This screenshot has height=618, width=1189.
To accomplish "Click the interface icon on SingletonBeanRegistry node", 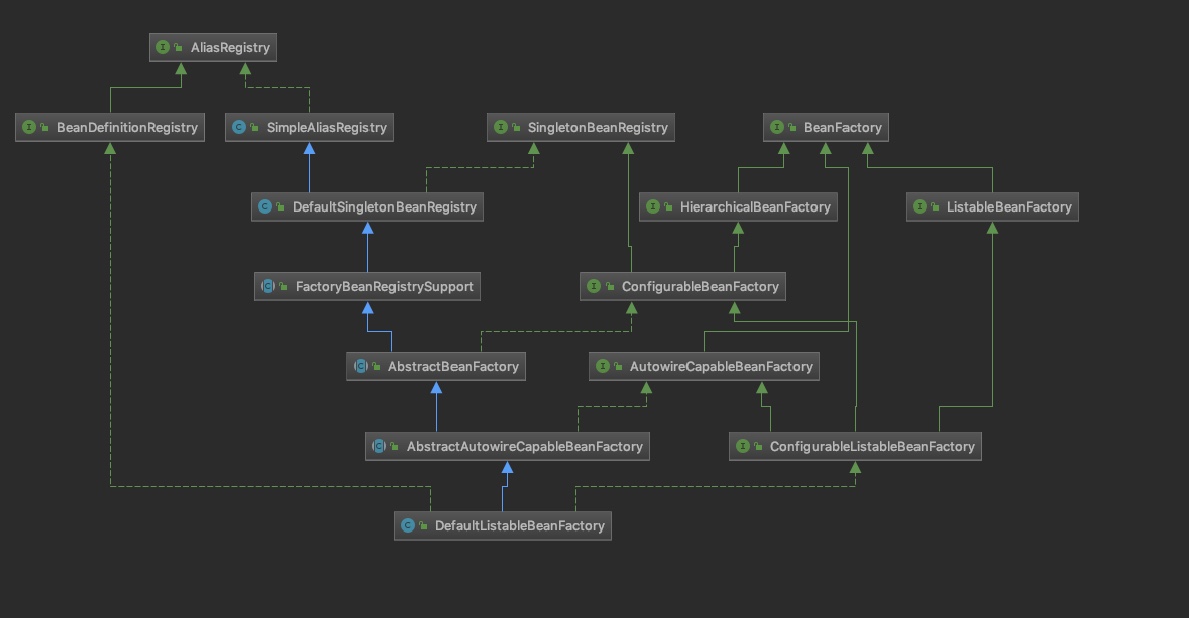I will [500, 127].
